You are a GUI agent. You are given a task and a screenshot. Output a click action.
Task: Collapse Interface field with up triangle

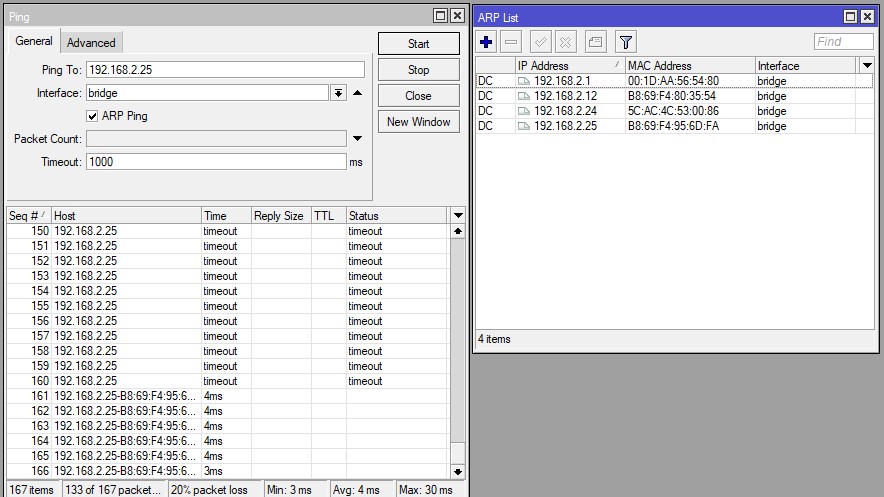pos(357,93)
